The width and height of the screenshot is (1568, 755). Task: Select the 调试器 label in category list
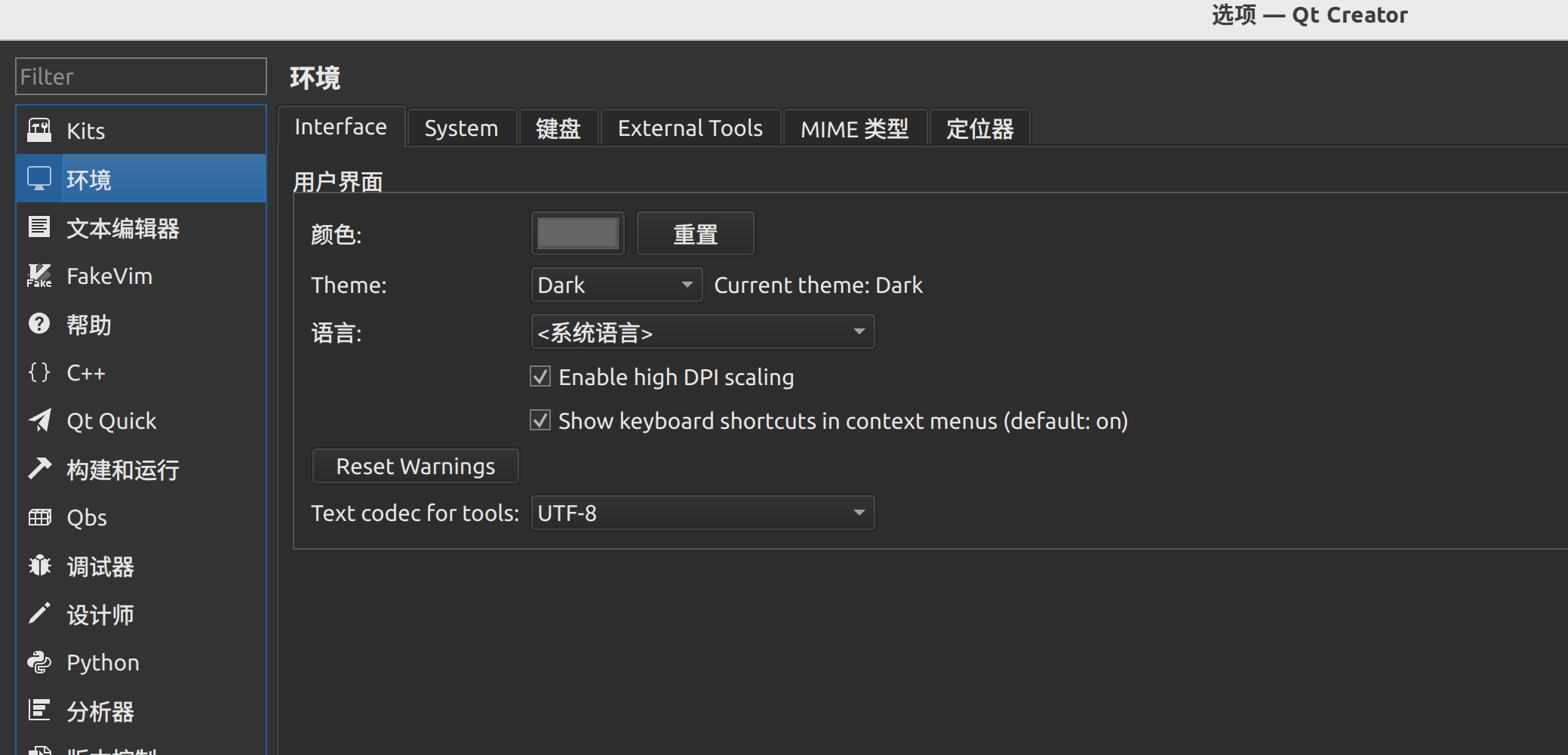[x=100, y=566]
